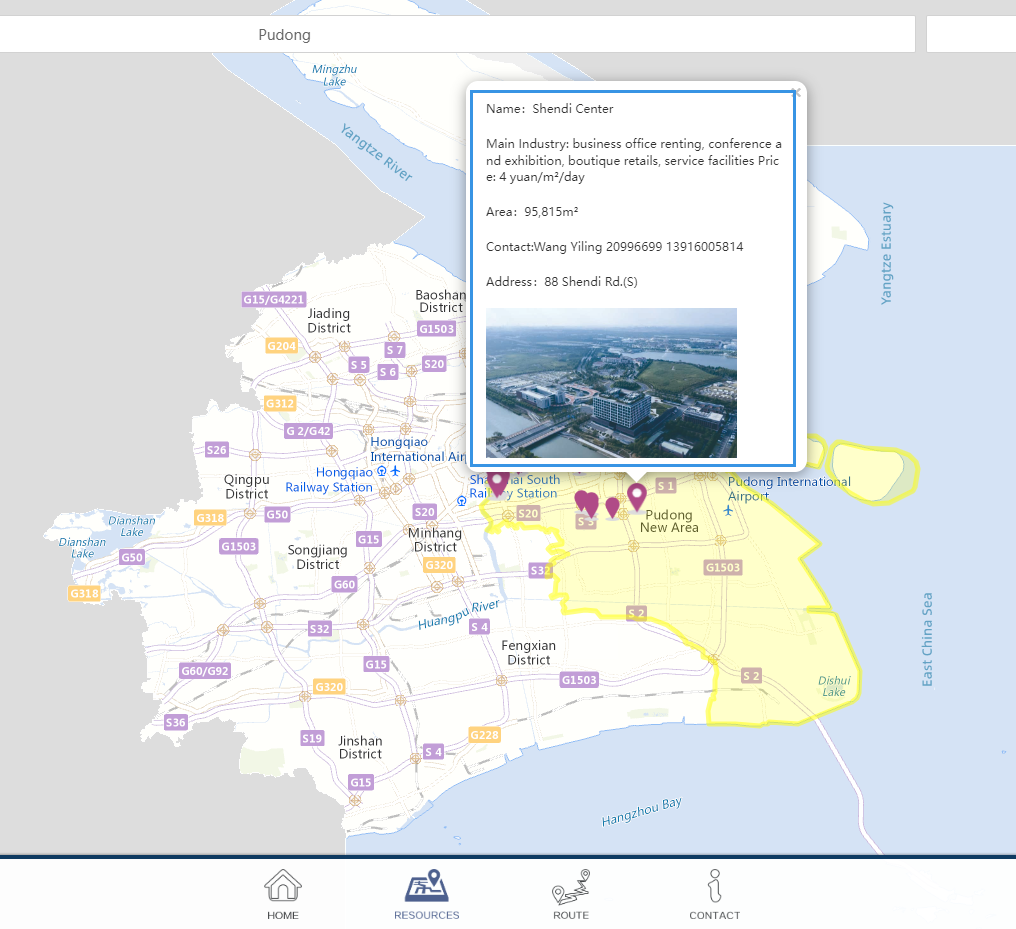The image size is (1016, 929).
Task: Click the G60/G92 highway badge
Action: tap(205, 671)
